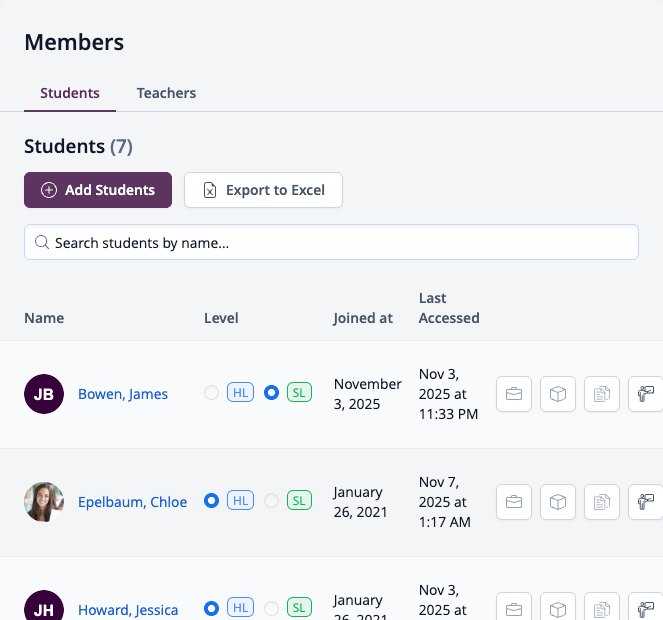
Task: Select HL radio for Bowen, James
Action: 211,392
